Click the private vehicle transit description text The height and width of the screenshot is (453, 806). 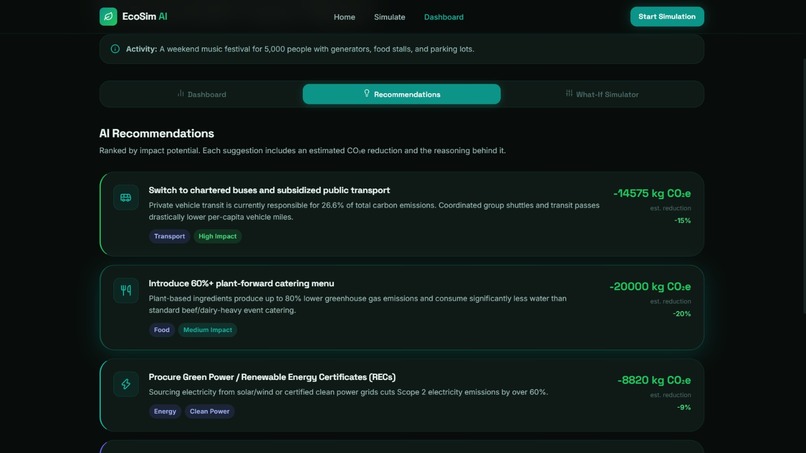(374, 211)
